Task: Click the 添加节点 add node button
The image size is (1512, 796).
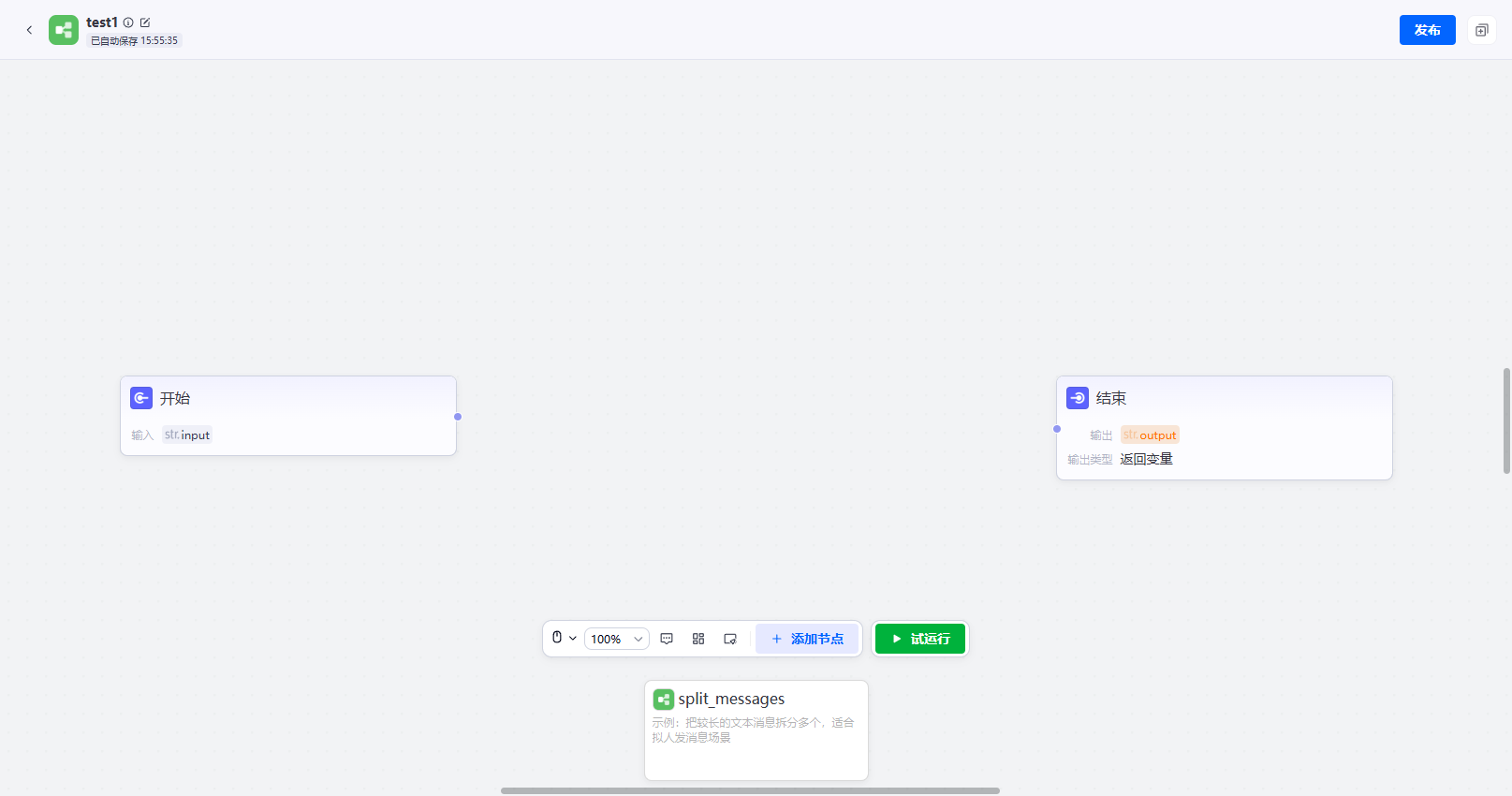Action: [807, 639]
